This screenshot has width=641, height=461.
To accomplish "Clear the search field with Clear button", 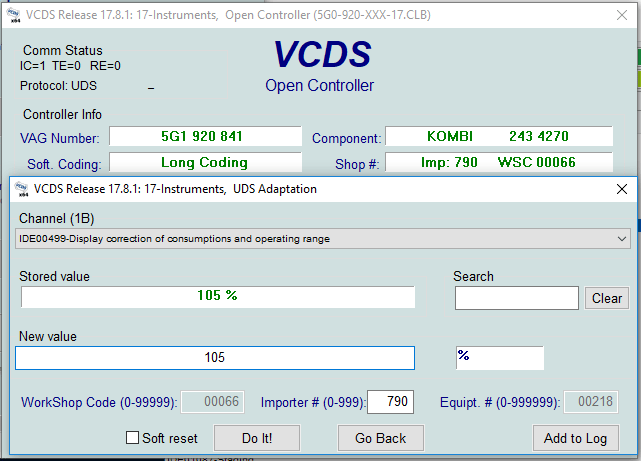I will pyautogui.click(x=607, y=298).
